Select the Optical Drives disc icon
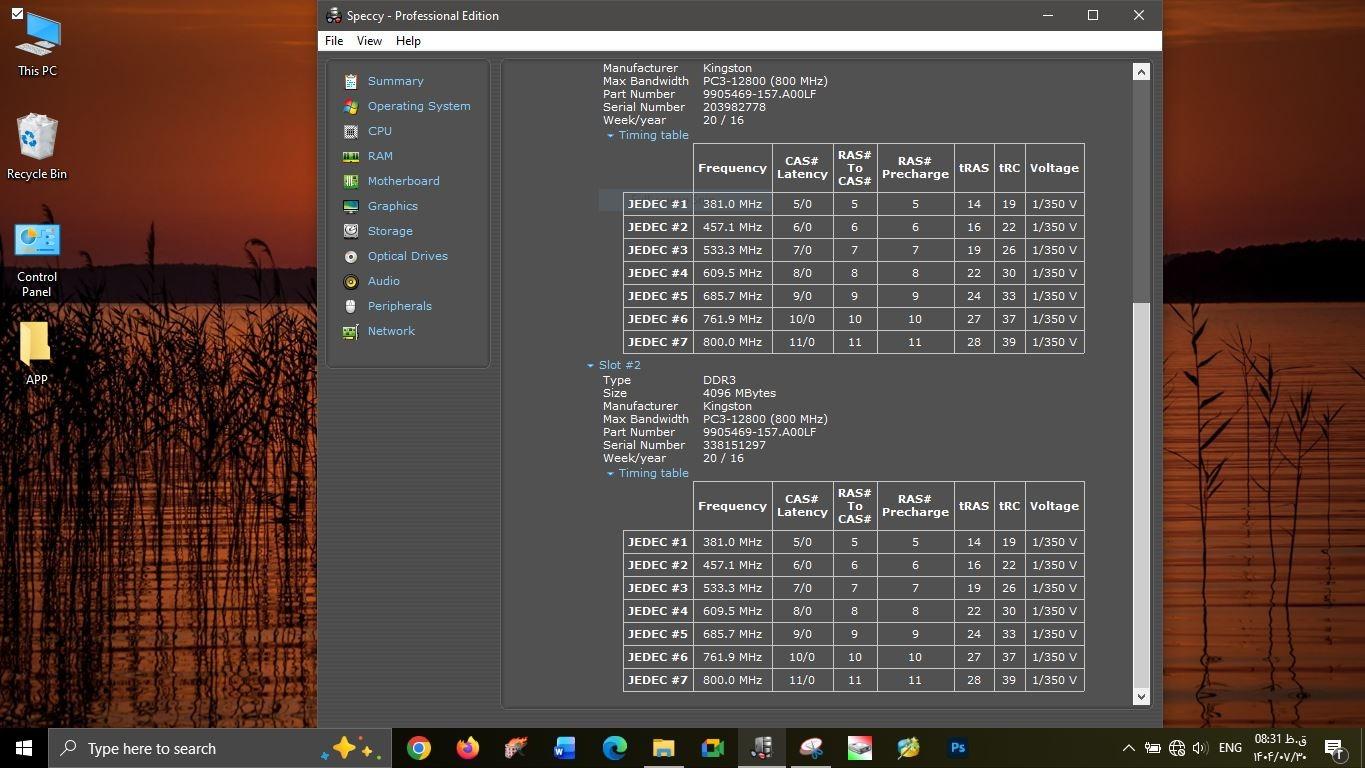This screenshot has width=1365, height=768. [350, 256]
